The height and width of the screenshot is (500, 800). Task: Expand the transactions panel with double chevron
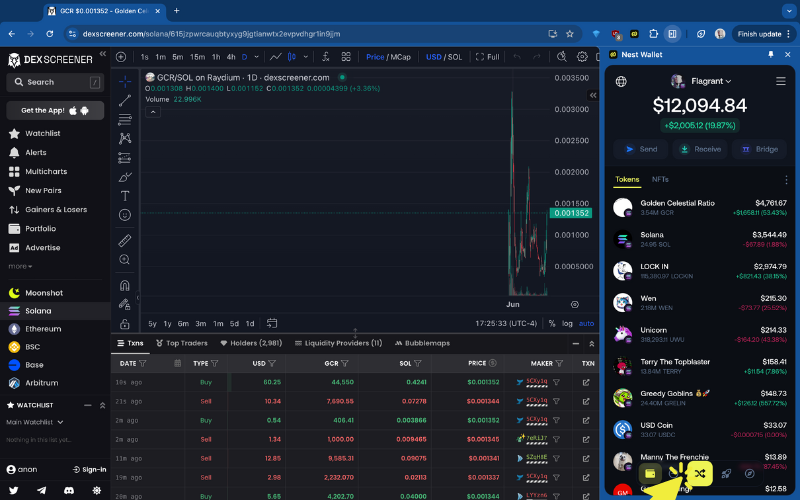click(x=591, y=344)
